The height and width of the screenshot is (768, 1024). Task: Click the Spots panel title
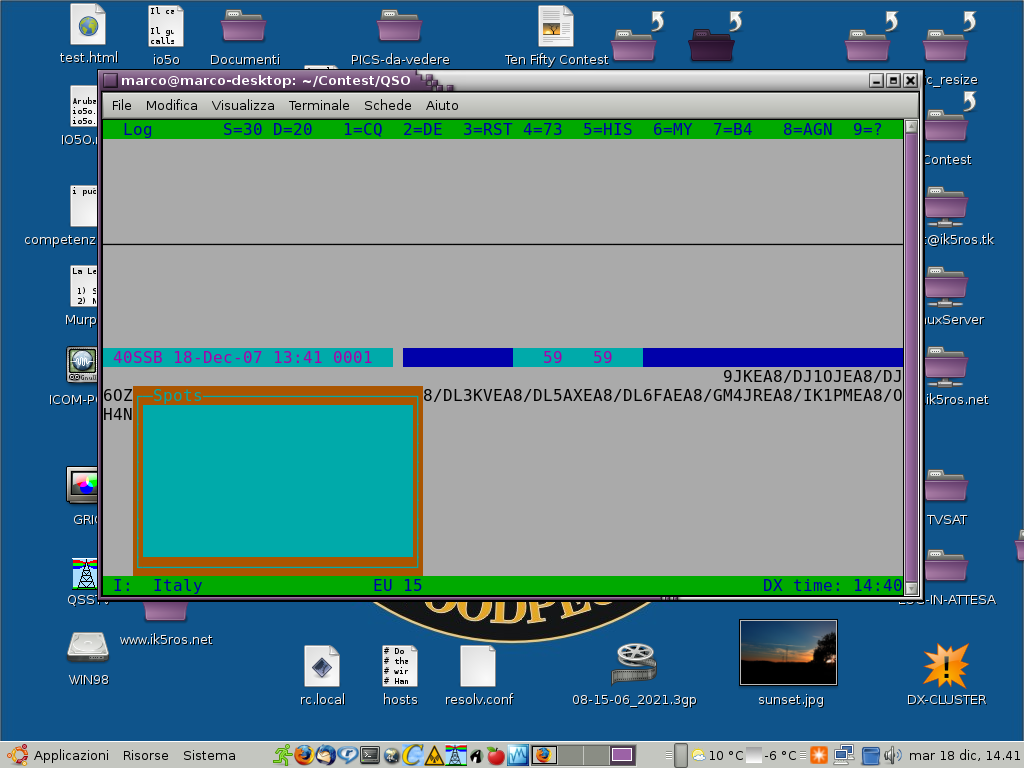click(x=177, y=395)
